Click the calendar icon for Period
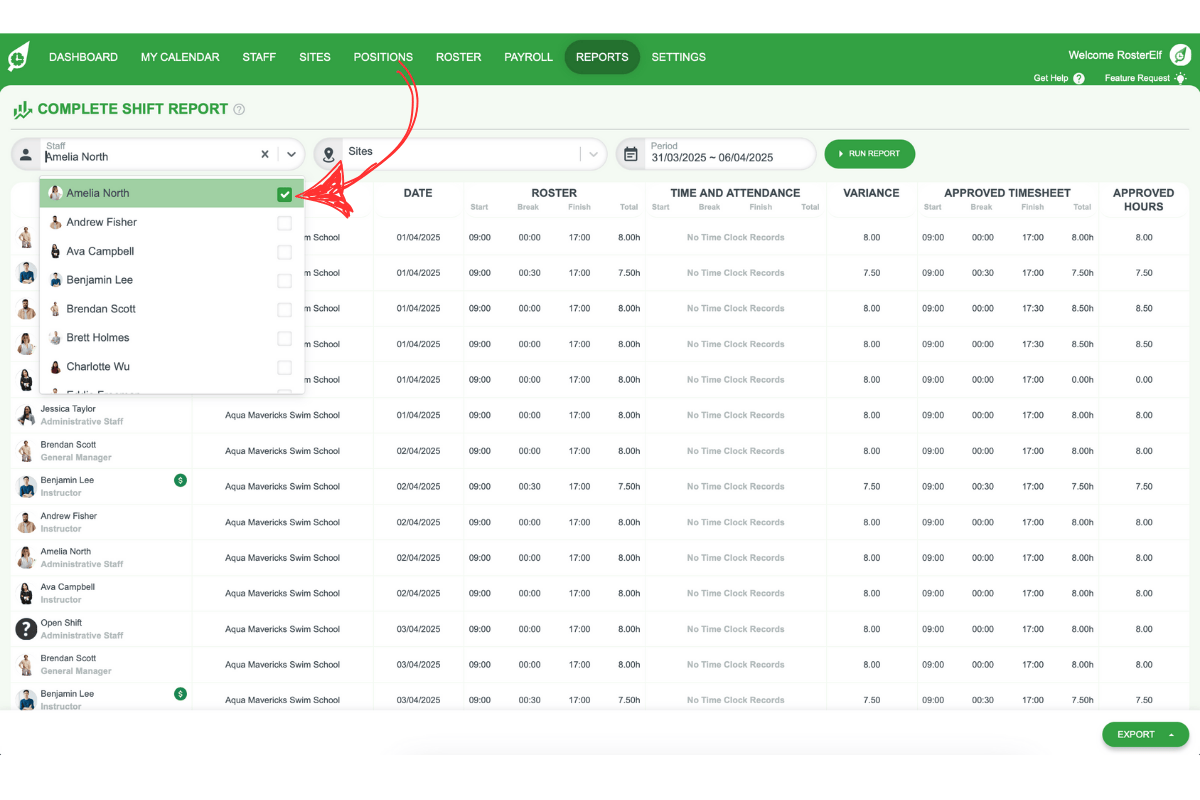This screenshot has width=1200, height=800. pos(631,154)
